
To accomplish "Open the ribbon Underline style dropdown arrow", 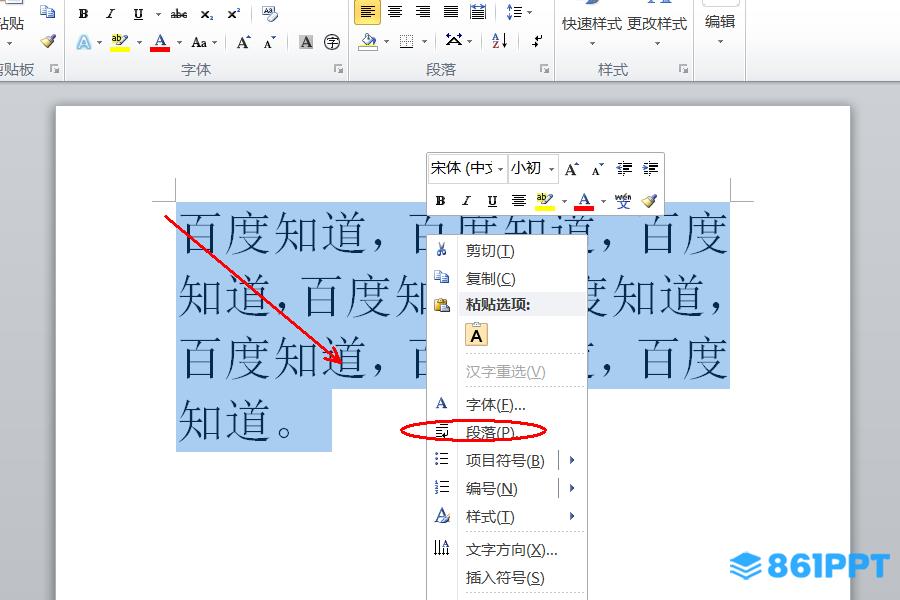I will 158,14.
